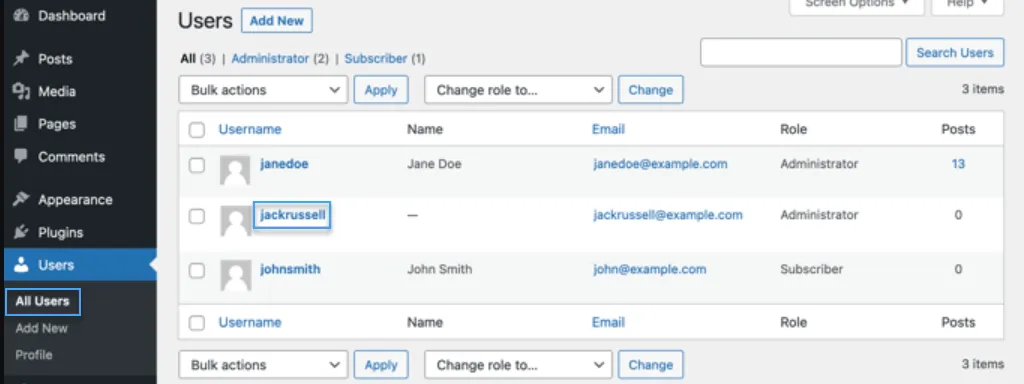1024x384 pixels.
Task: Select the johnsmith row checkbox
Action: tap(197, 270)
